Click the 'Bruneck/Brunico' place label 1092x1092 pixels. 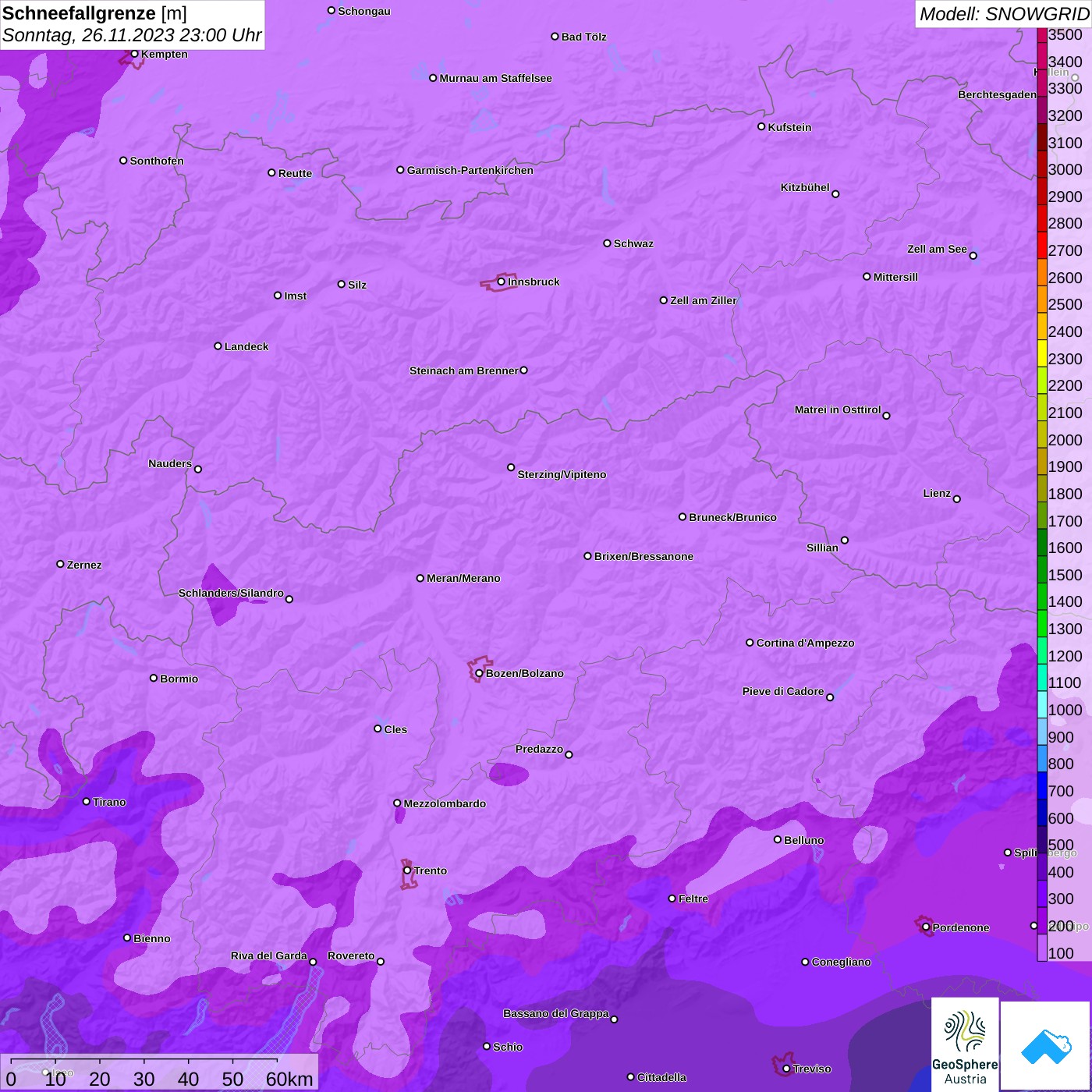(x=732, y=517)
